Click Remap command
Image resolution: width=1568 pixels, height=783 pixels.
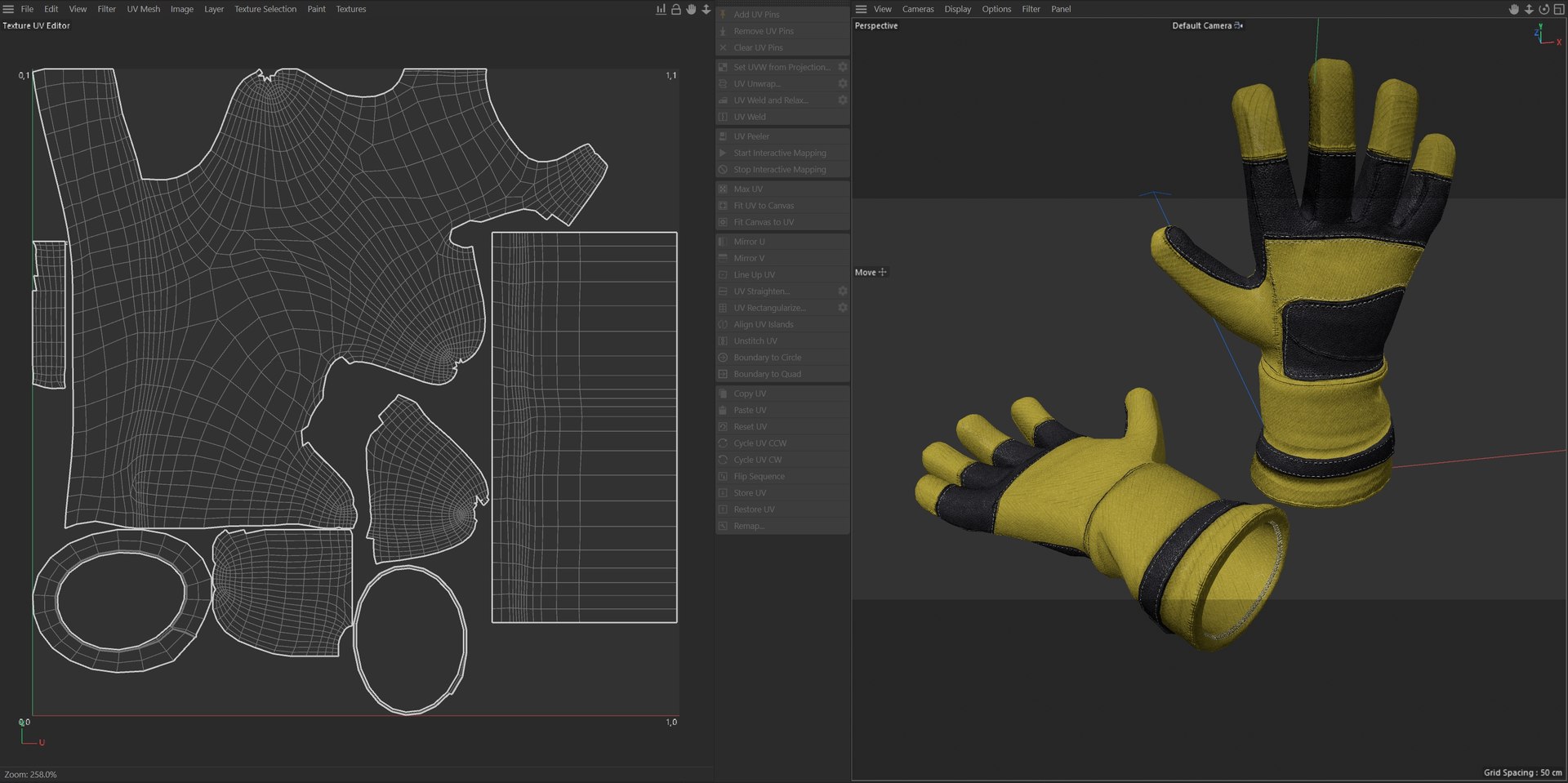[x=782, y=526]
